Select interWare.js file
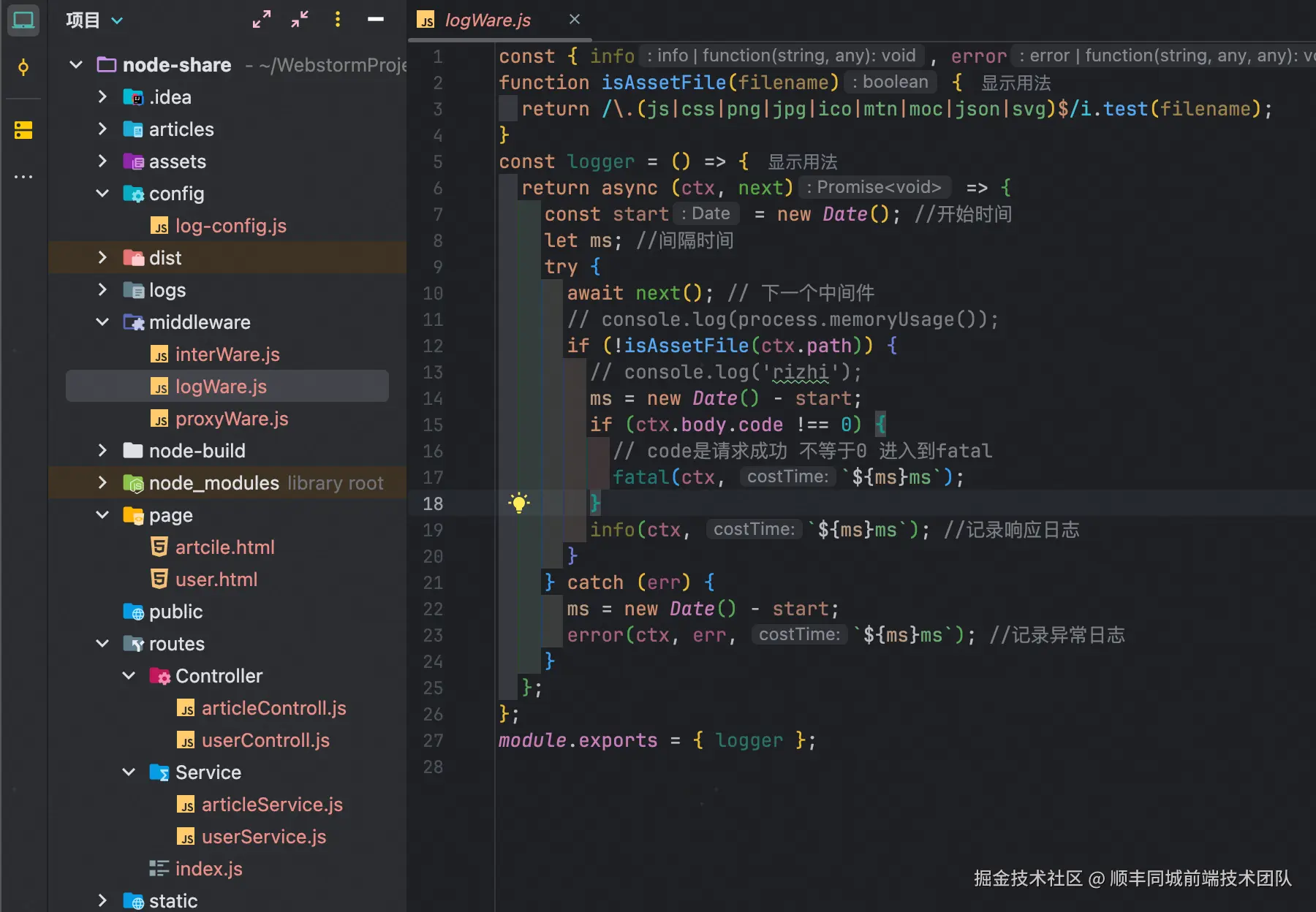Viewport: 1316px width, 912px height. (227, 354)
